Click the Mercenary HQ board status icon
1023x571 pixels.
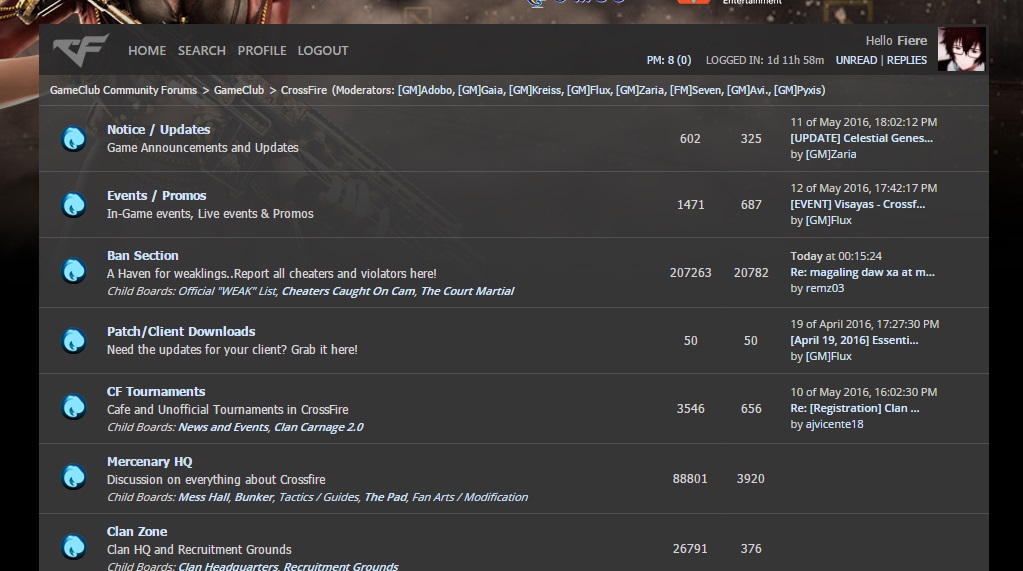[74, 477]
